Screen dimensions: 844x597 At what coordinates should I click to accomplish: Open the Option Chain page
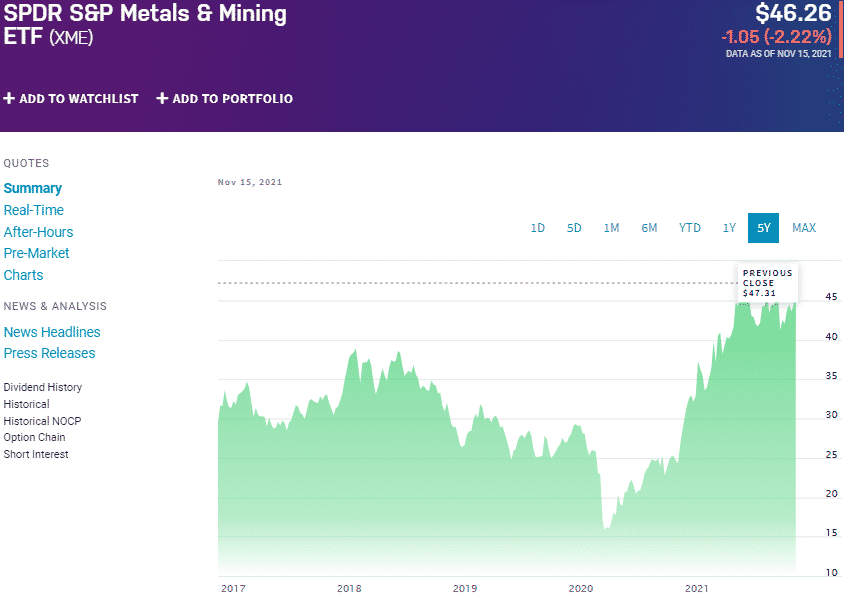[34, 437]
